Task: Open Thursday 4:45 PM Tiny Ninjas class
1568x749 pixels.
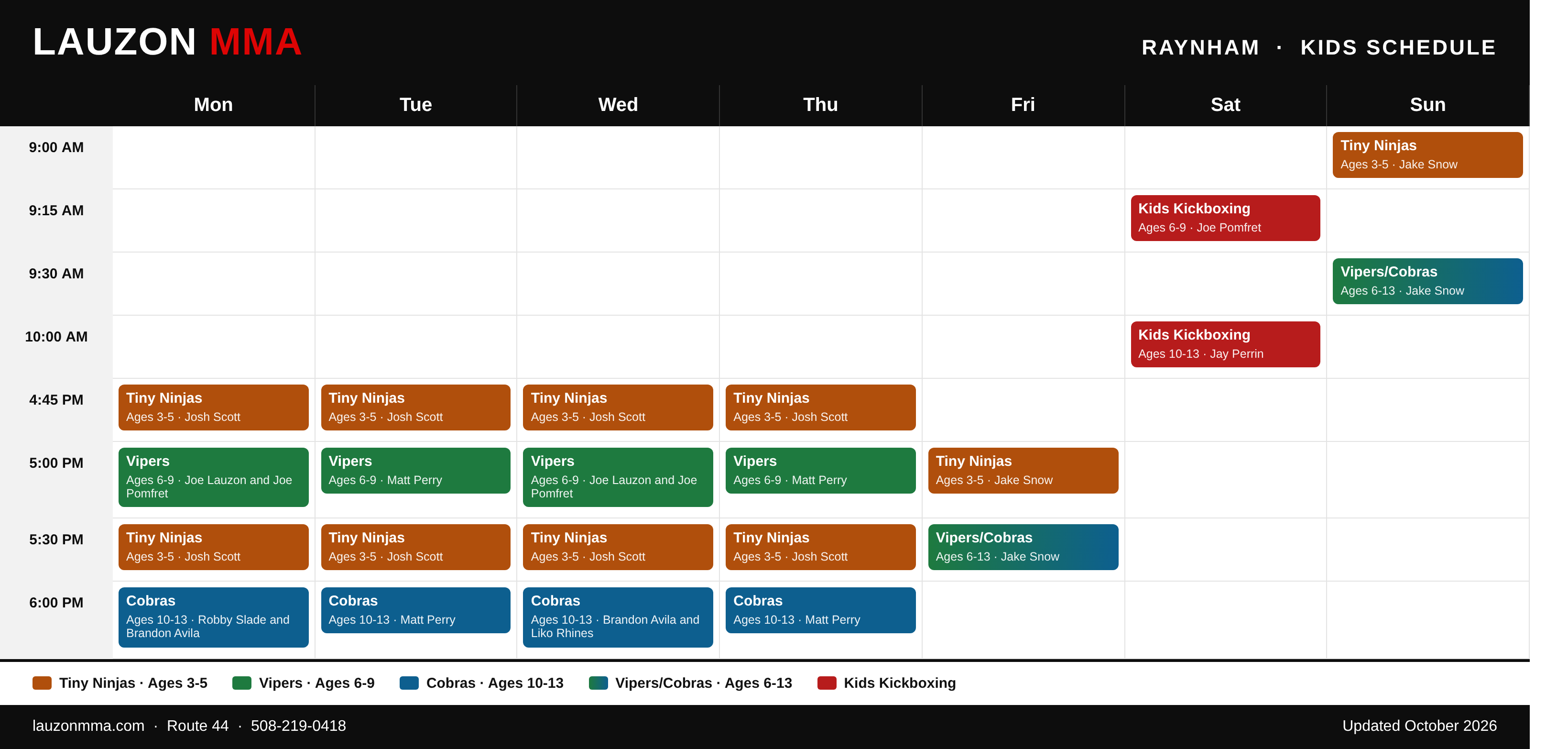Action: pyautogui.click(x=820, y=408)
